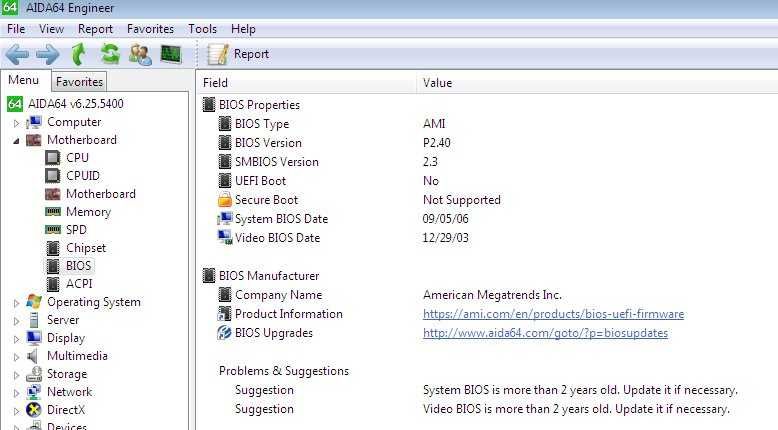Collapse the Motherboard tree node
Viewport: 778px width, 430px height.
[x=16, y=141]
